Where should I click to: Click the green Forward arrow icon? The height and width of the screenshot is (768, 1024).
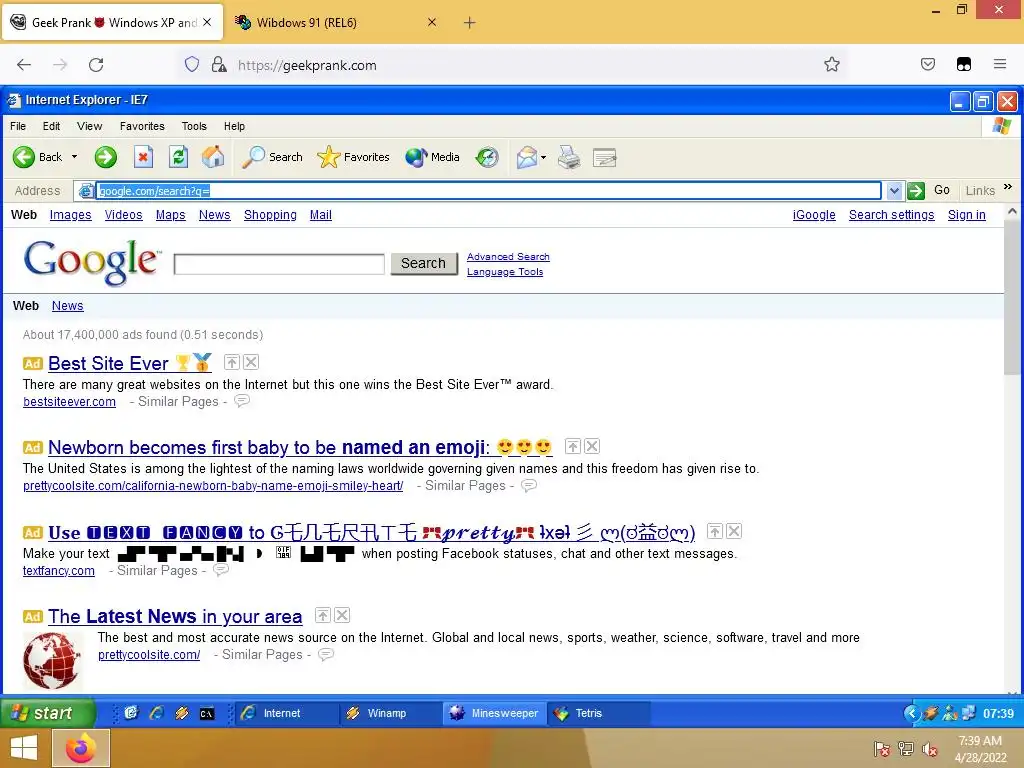tap(105, 157)
